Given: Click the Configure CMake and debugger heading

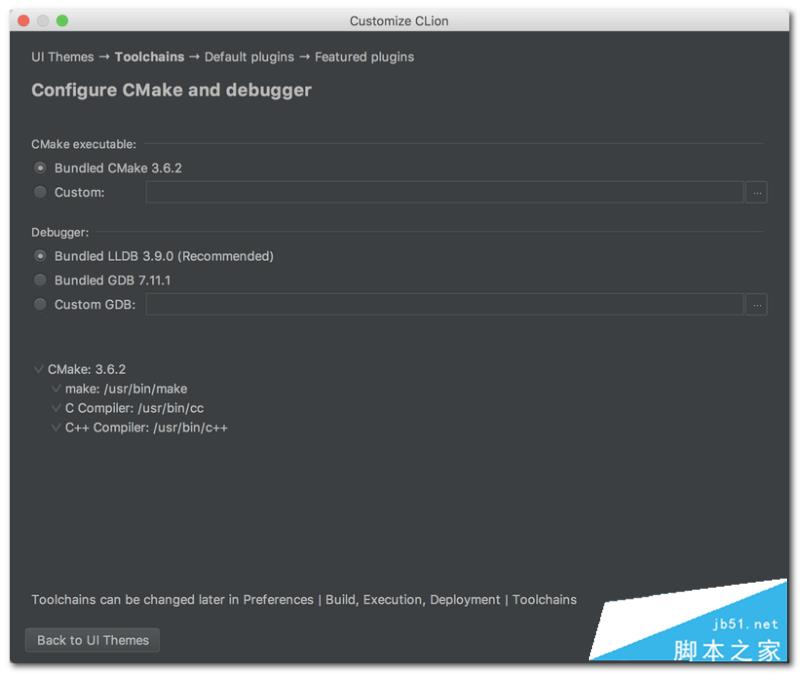Looking at the screenshot, I should tap(171, 90).
